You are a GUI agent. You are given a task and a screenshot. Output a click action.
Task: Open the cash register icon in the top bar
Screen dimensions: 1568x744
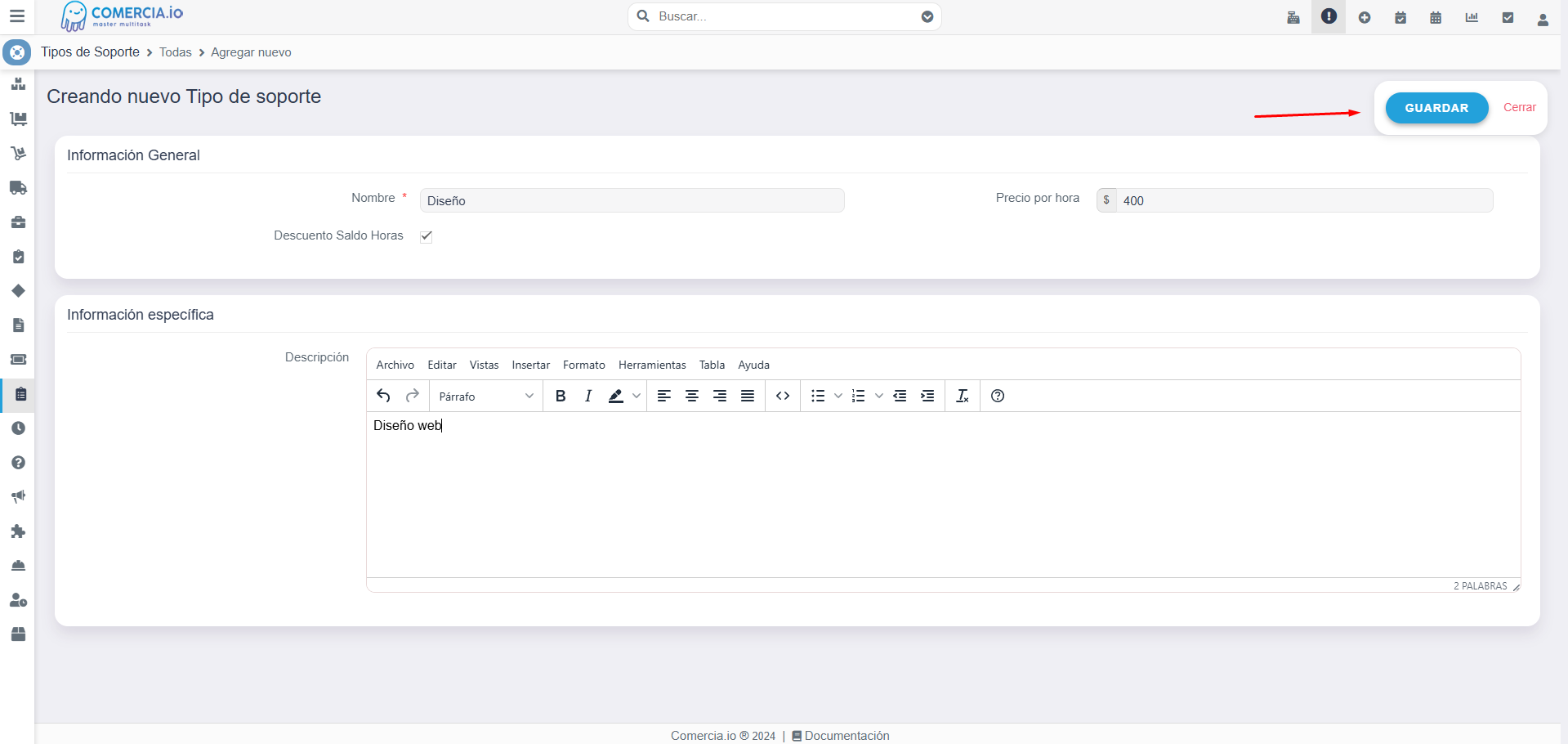click(1293, 17)
